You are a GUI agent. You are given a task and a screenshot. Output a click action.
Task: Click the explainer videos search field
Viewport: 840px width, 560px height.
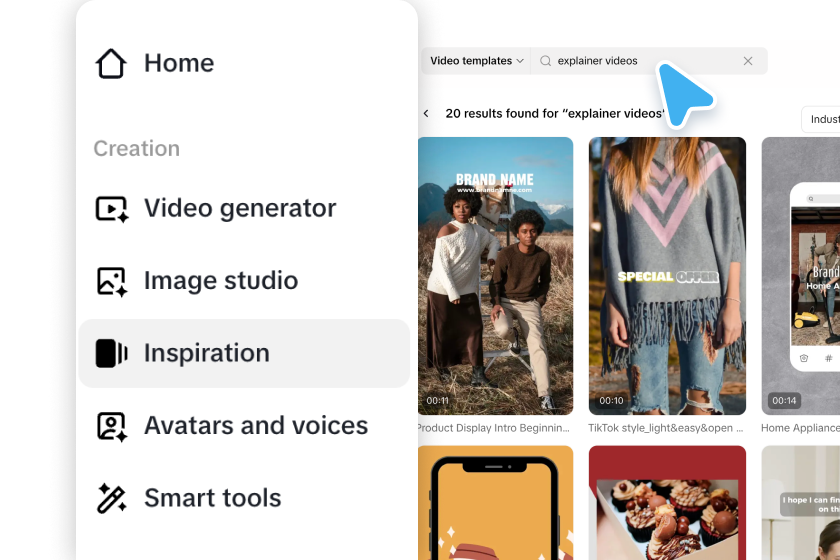(649, 61)
